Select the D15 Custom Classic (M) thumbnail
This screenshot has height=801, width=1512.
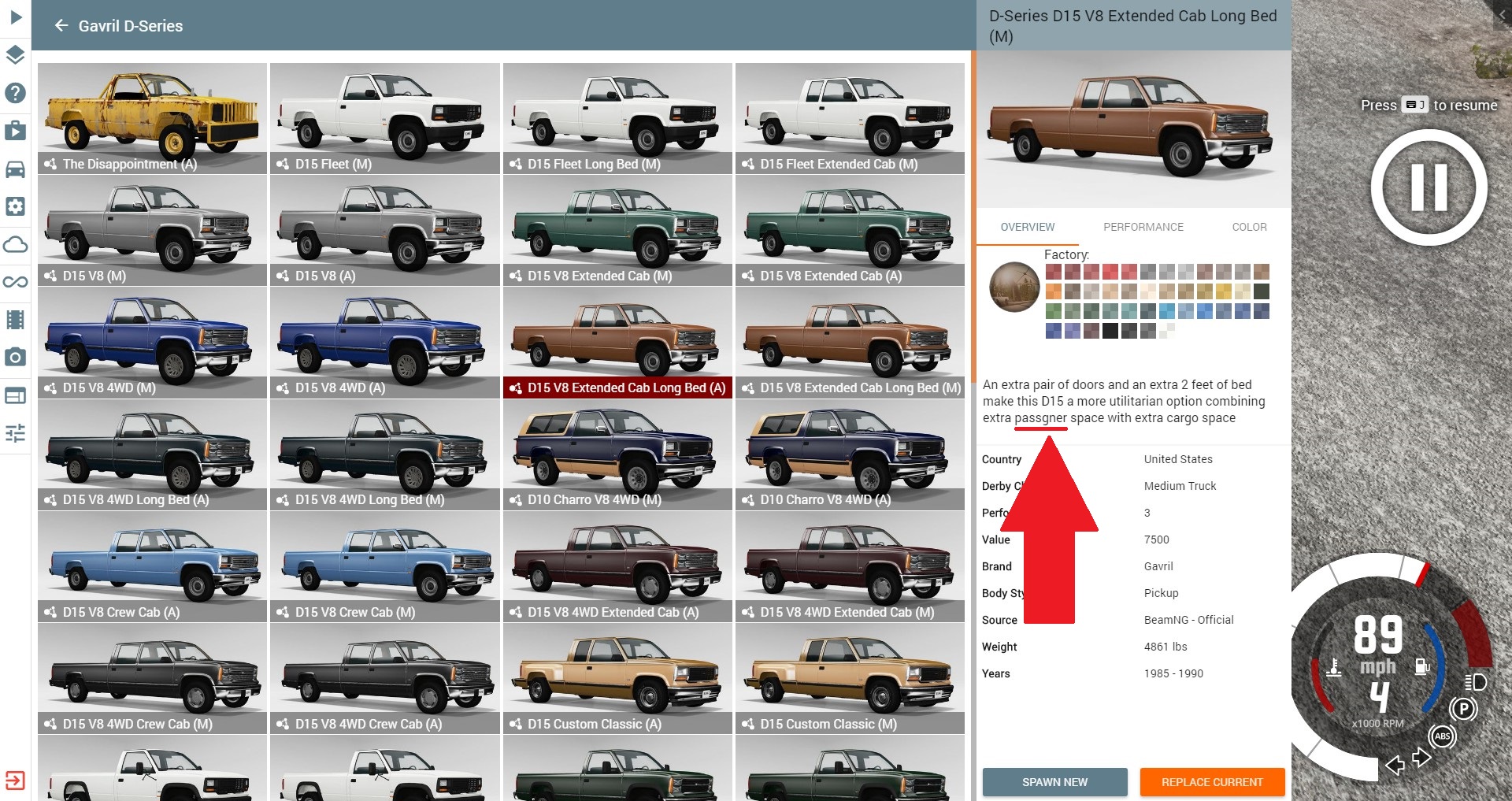(x=850, y=678)
